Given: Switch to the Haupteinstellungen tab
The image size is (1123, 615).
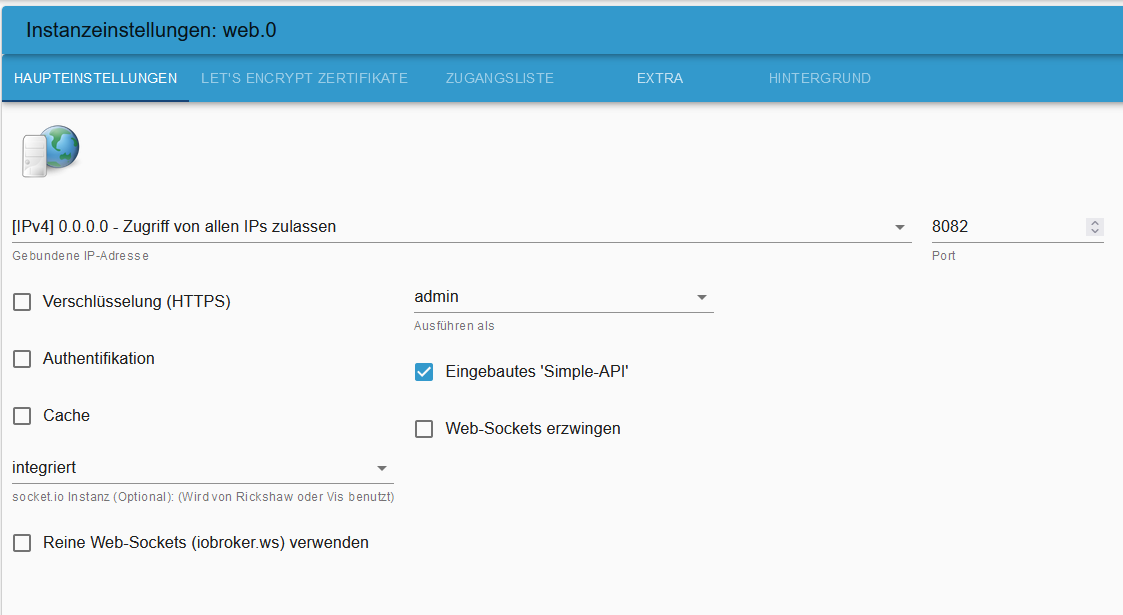Looking at the screenshot, I should point(95,78).
